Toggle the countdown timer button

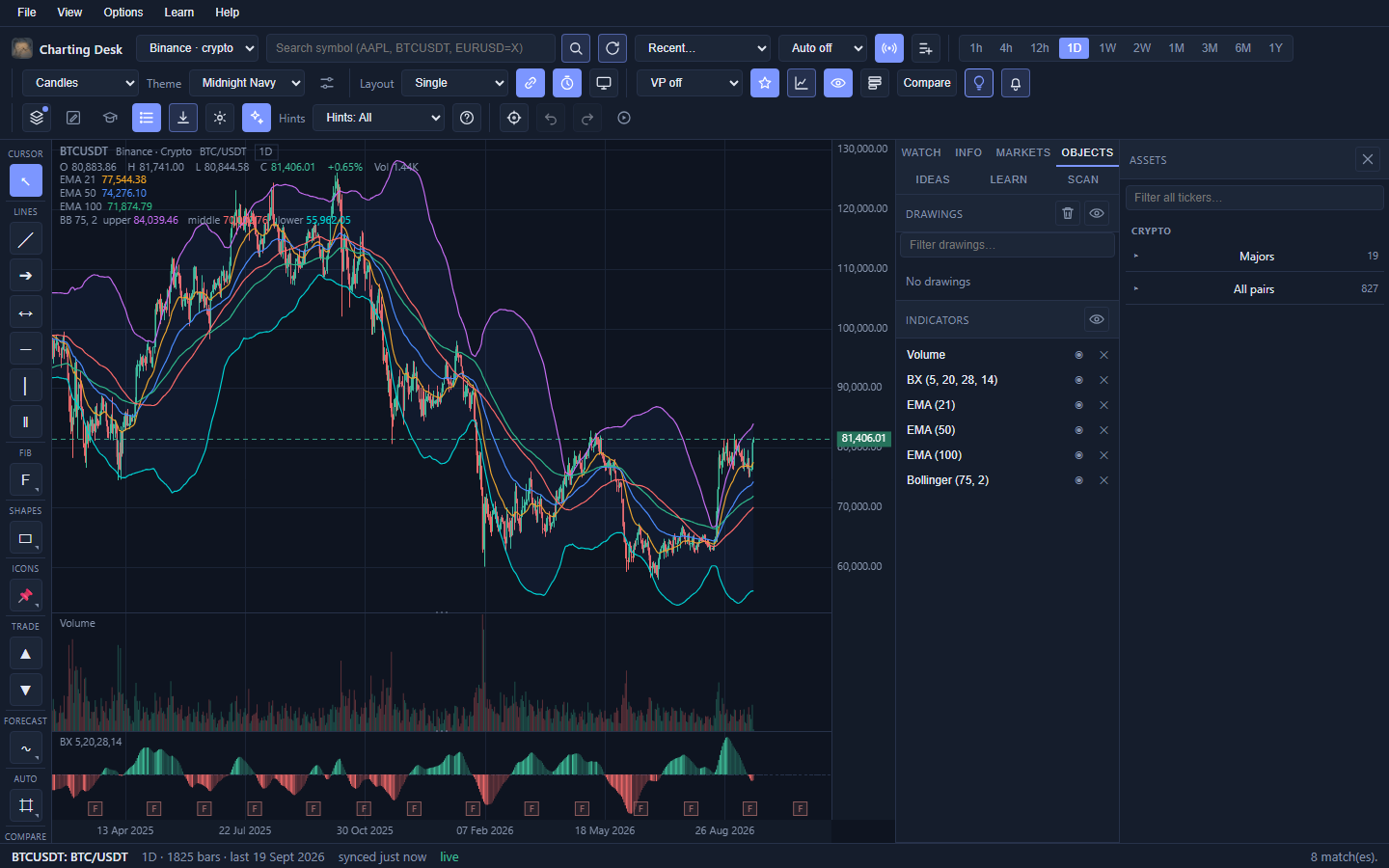(x=567, y=83)
